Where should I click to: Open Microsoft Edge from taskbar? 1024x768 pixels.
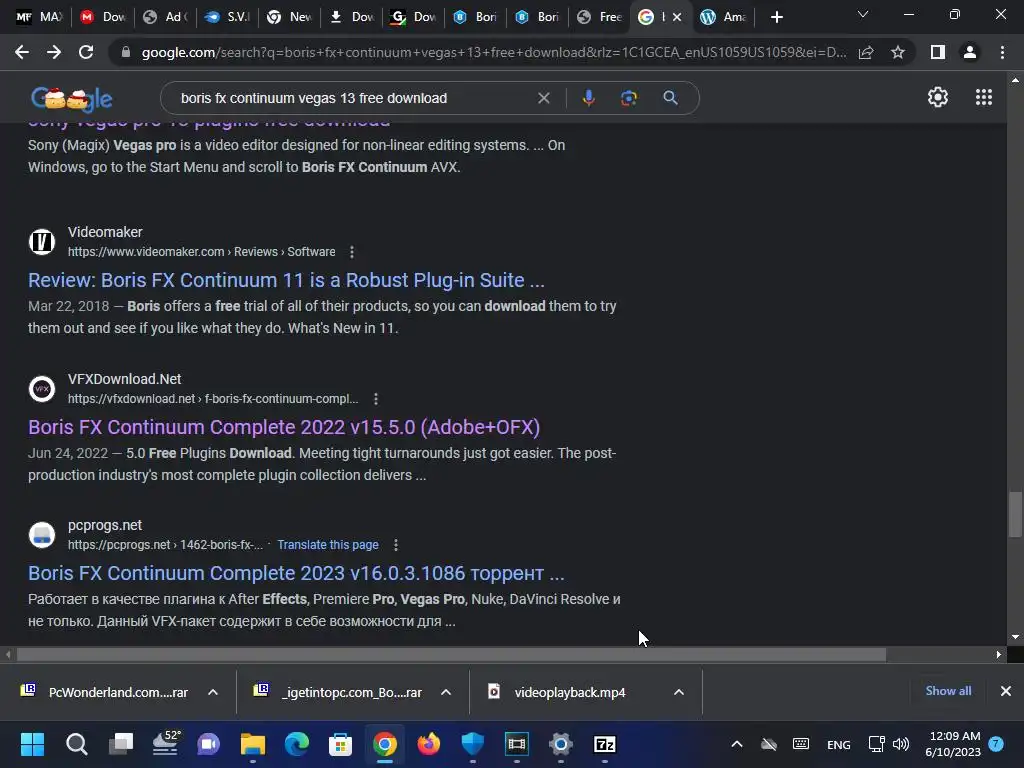pyautogui.click(x=296, y=744)
